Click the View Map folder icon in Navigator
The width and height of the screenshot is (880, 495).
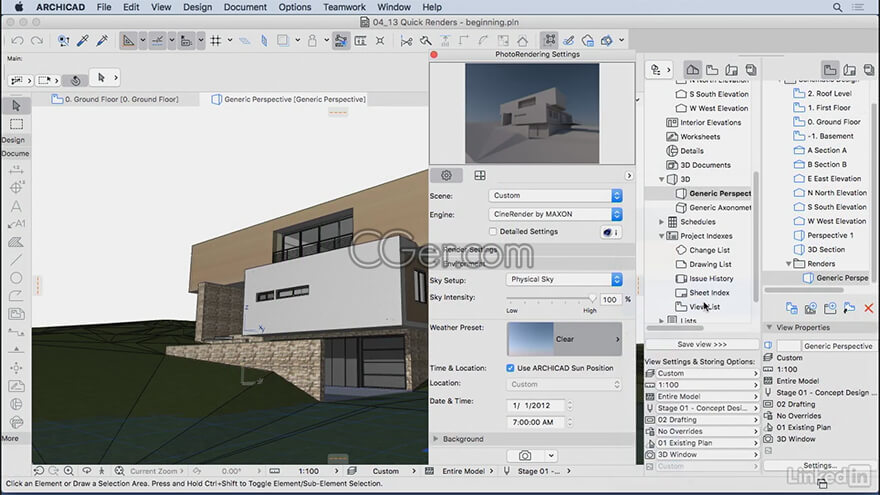(712, 70)
